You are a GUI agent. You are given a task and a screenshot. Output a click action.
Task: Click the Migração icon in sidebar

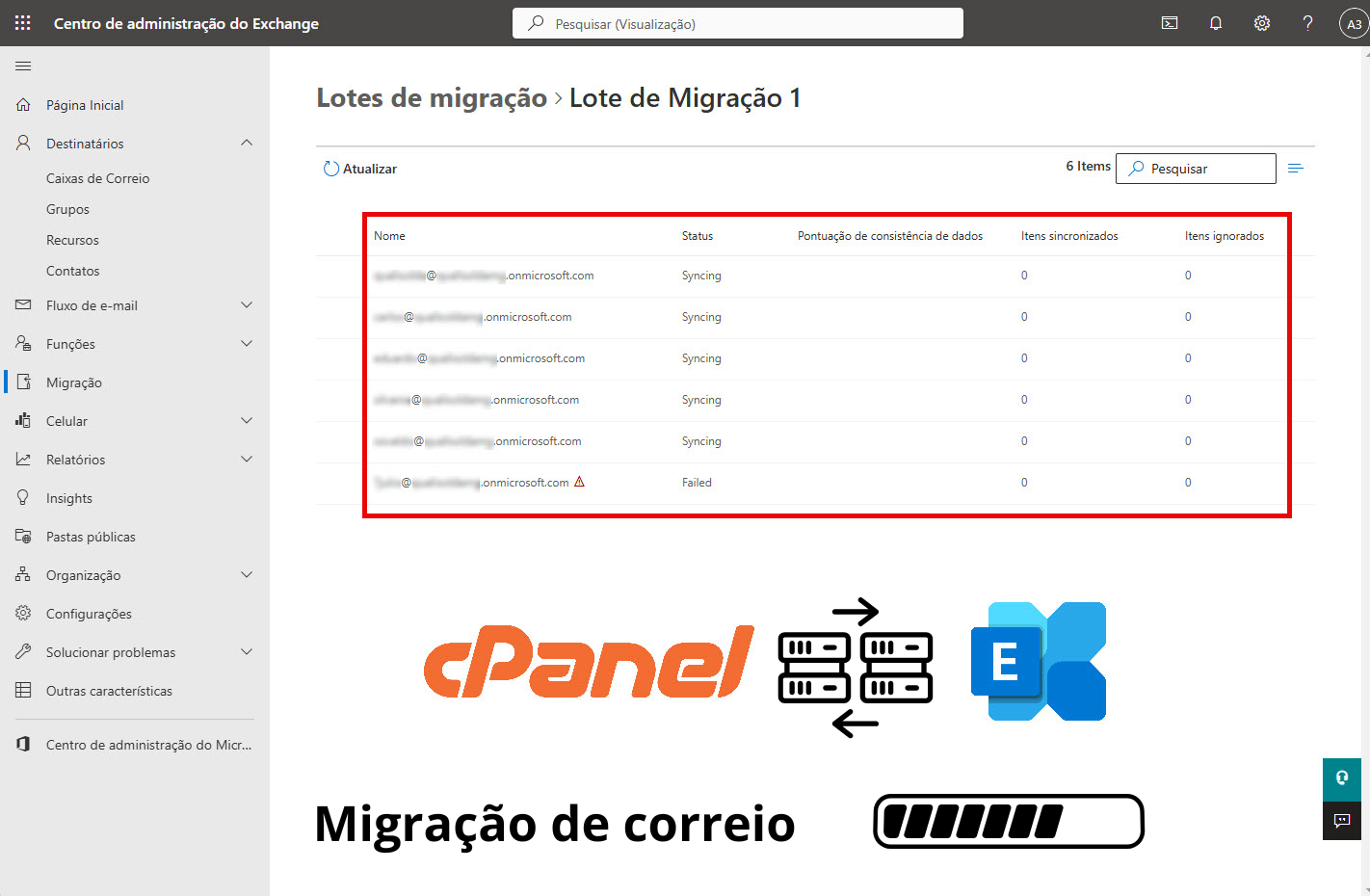point(23,382)
